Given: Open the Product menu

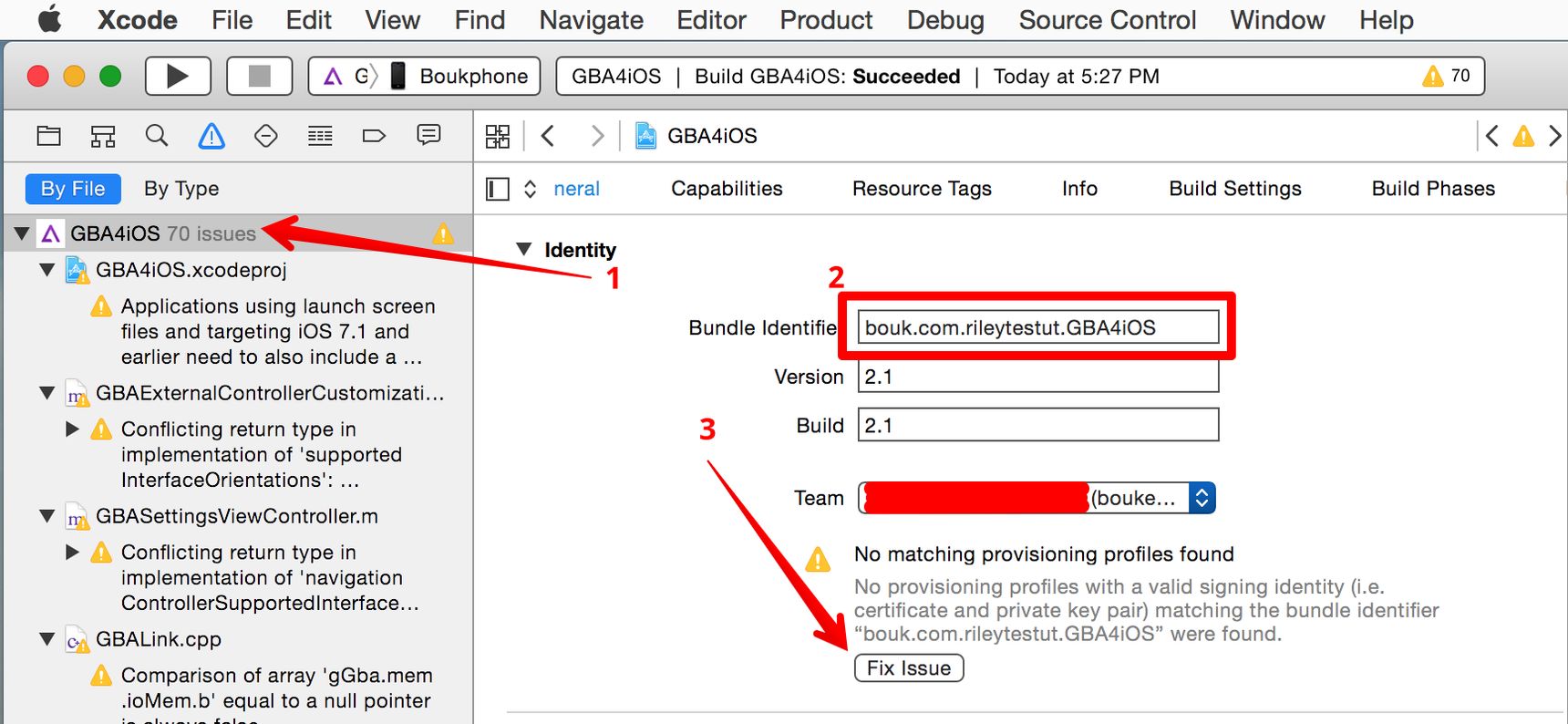Looking at the screenshot, I should pyautogui.click(x=826, y=20).
